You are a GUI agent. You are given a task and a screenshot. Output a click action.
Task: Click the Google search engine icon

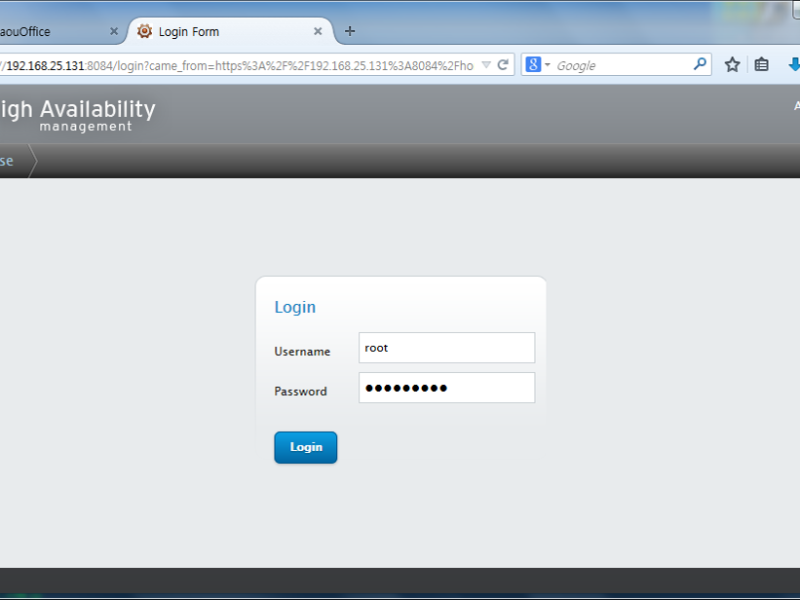point(533,65)
